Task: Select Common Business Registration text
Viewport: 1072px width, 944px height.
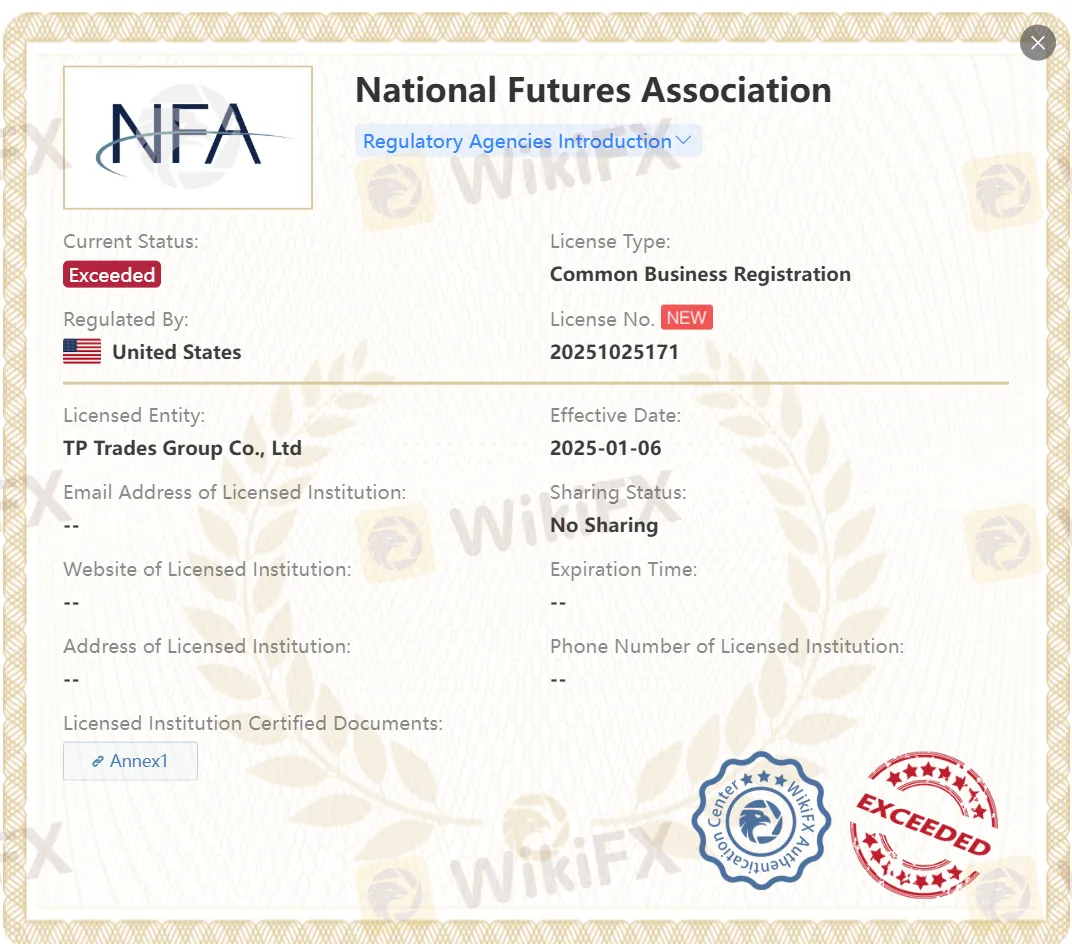Action: pyautogui.click(x=700, y=274)
